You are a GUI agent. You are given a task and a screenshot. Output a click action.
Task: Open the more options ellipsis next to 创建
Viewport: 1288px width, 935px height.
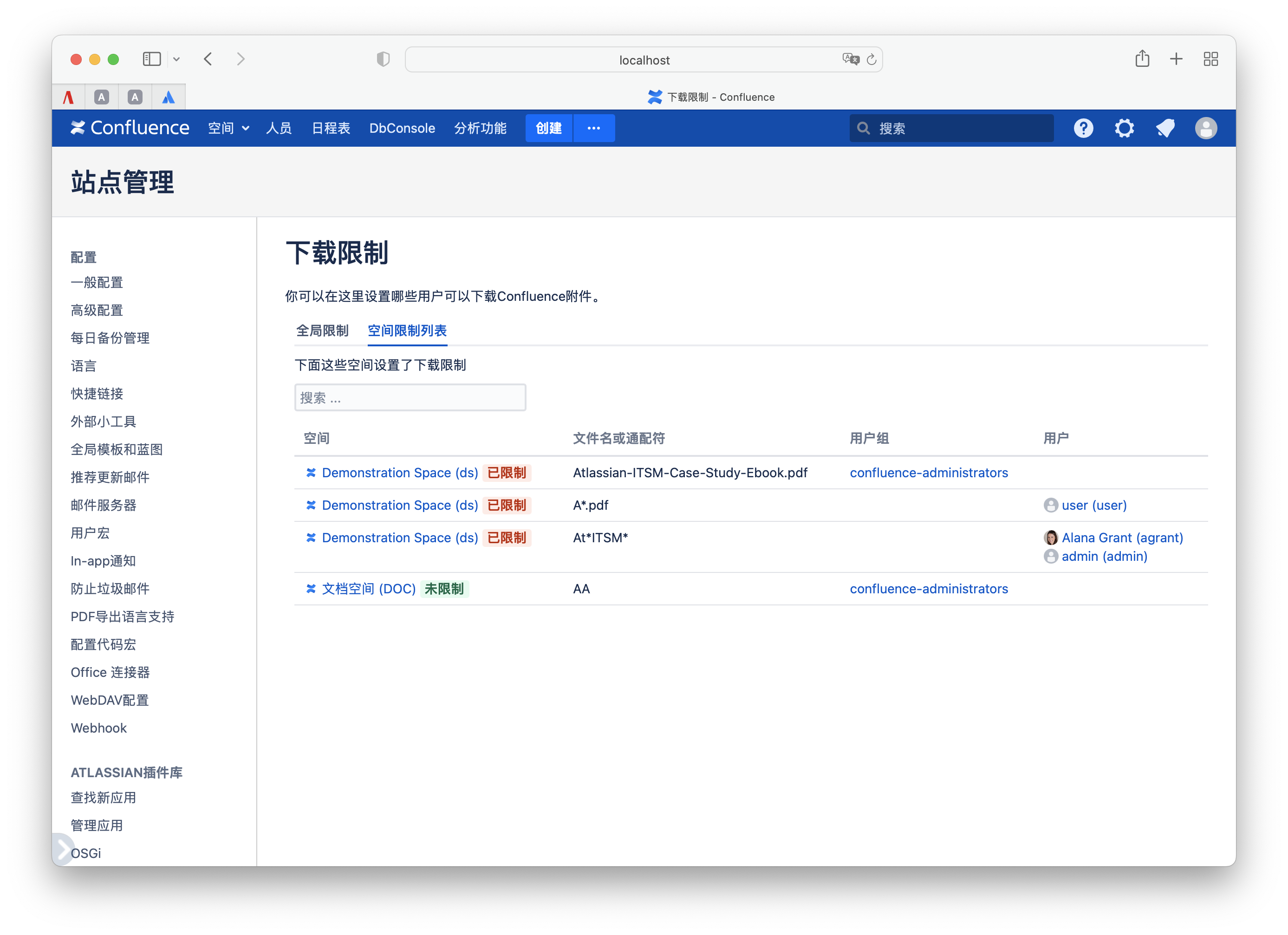593,128
